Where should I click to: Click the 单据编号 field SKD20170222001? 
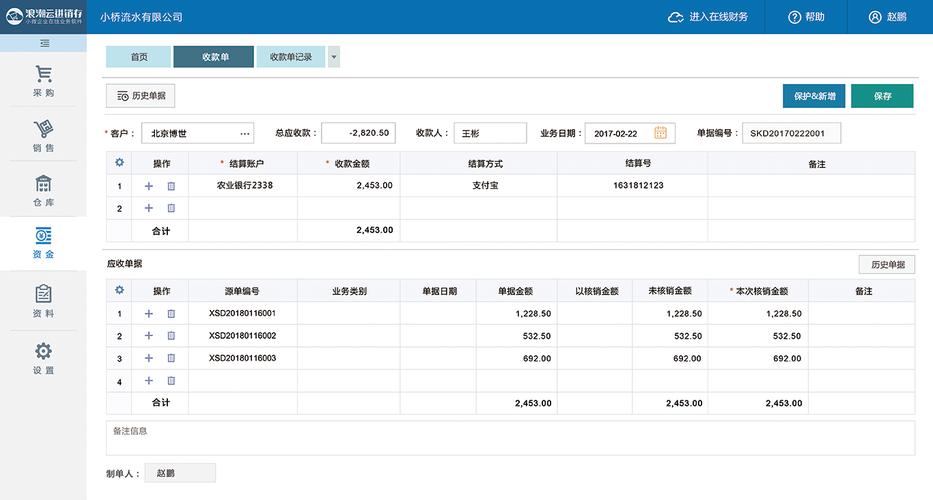(791, 133)
